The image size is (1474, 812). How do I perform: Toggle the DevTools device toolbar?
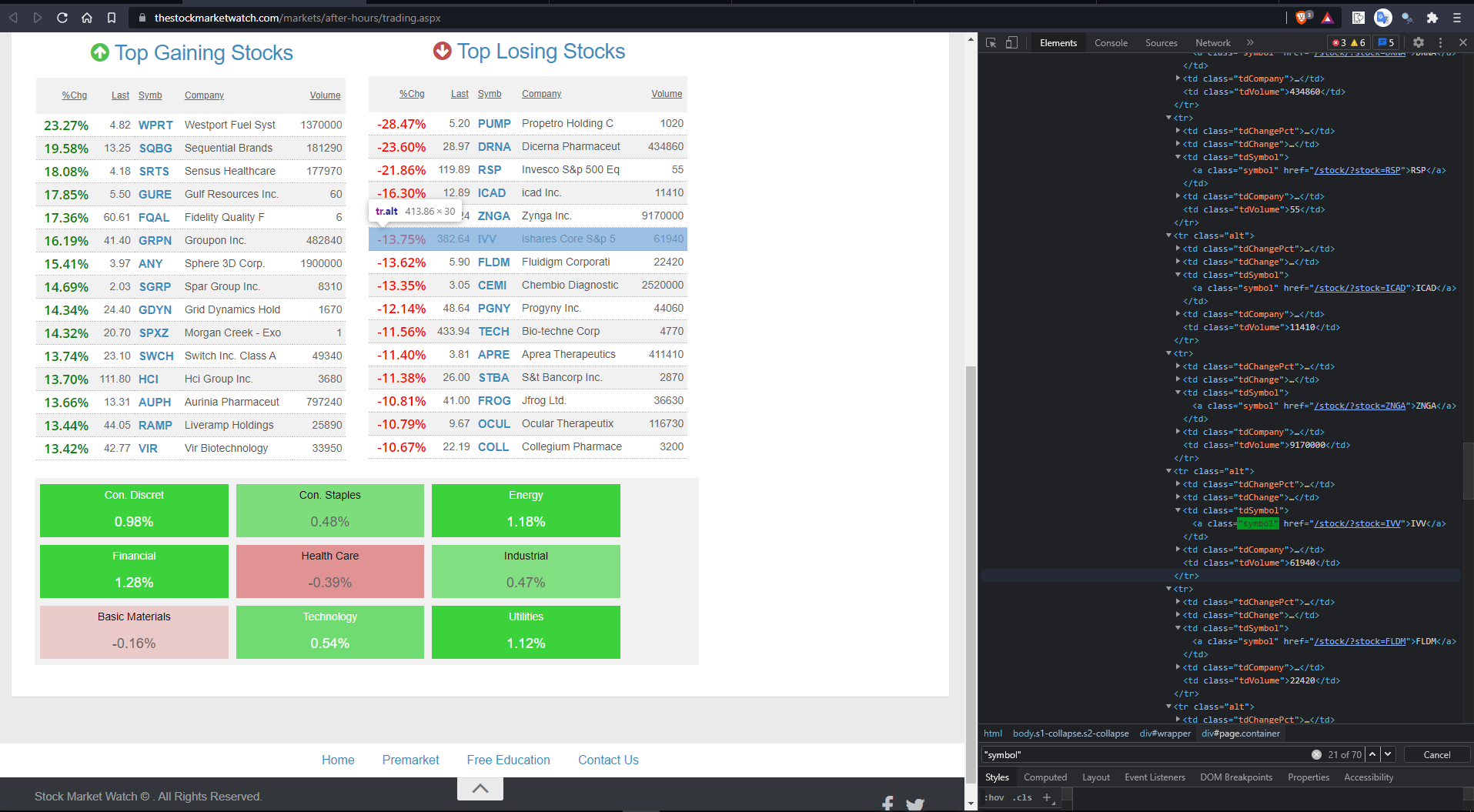[1011, 43]
